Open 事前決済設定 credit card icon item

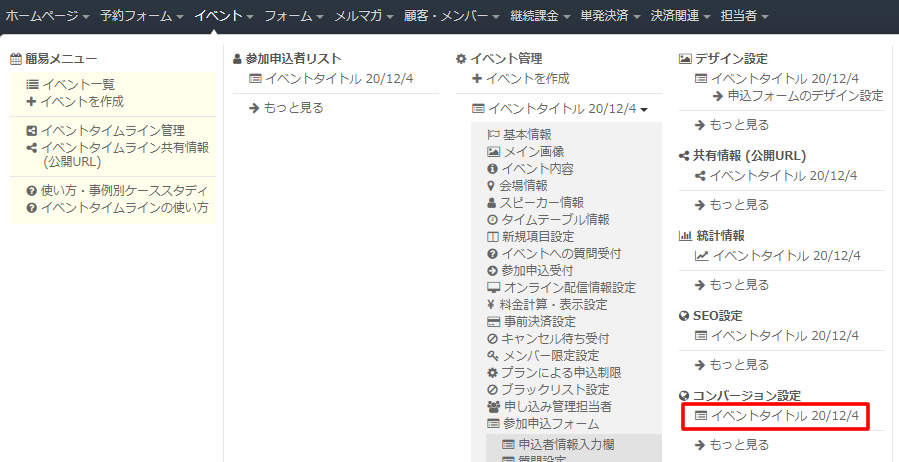pos(538,321)
